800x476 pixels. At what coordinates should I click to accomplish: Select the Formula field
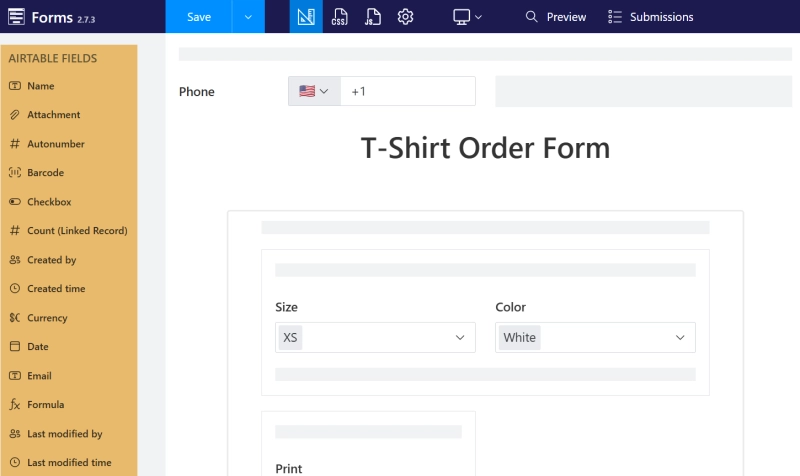point(69,405)
